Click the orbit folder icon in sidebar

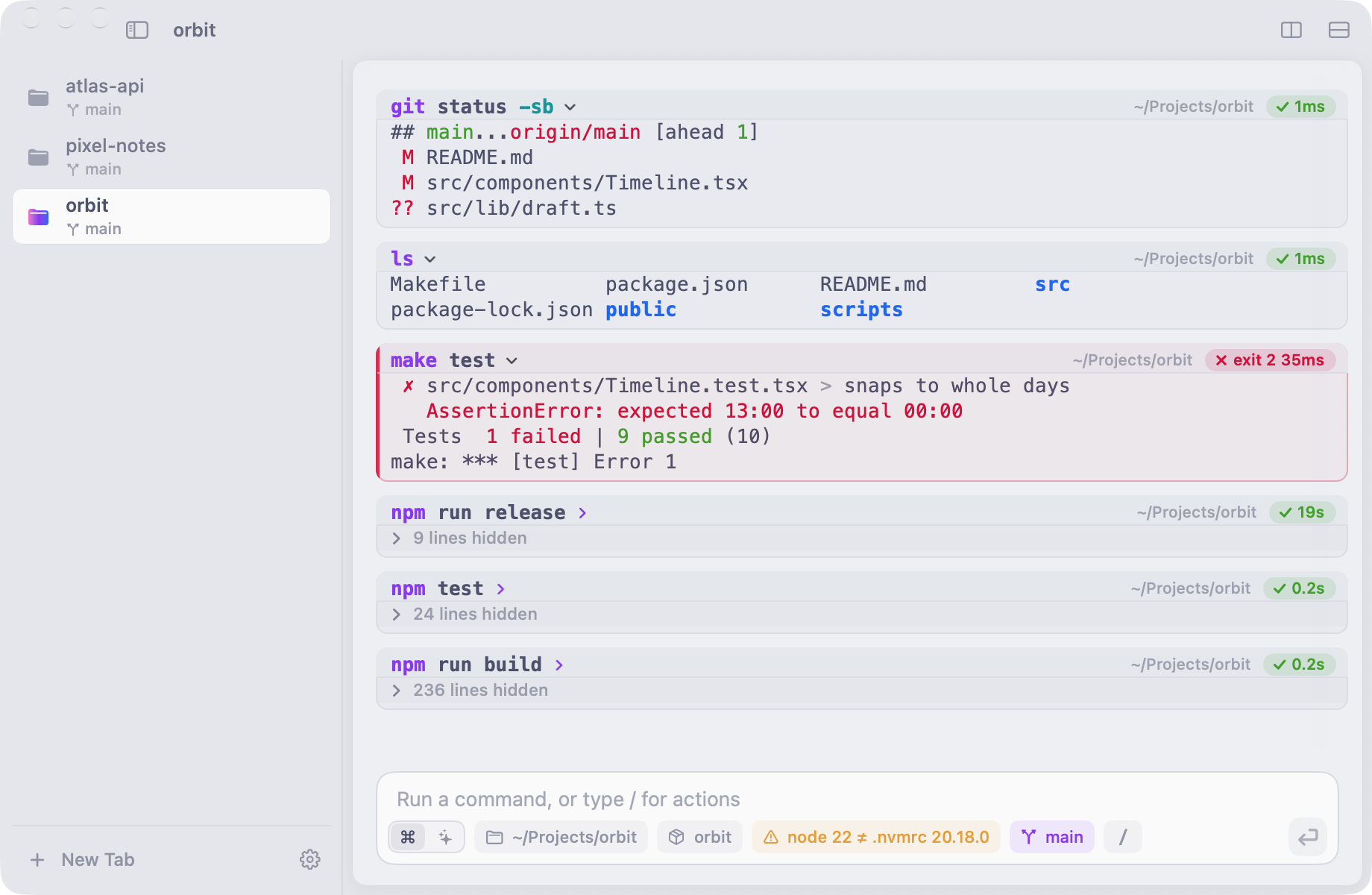point(38,217)
